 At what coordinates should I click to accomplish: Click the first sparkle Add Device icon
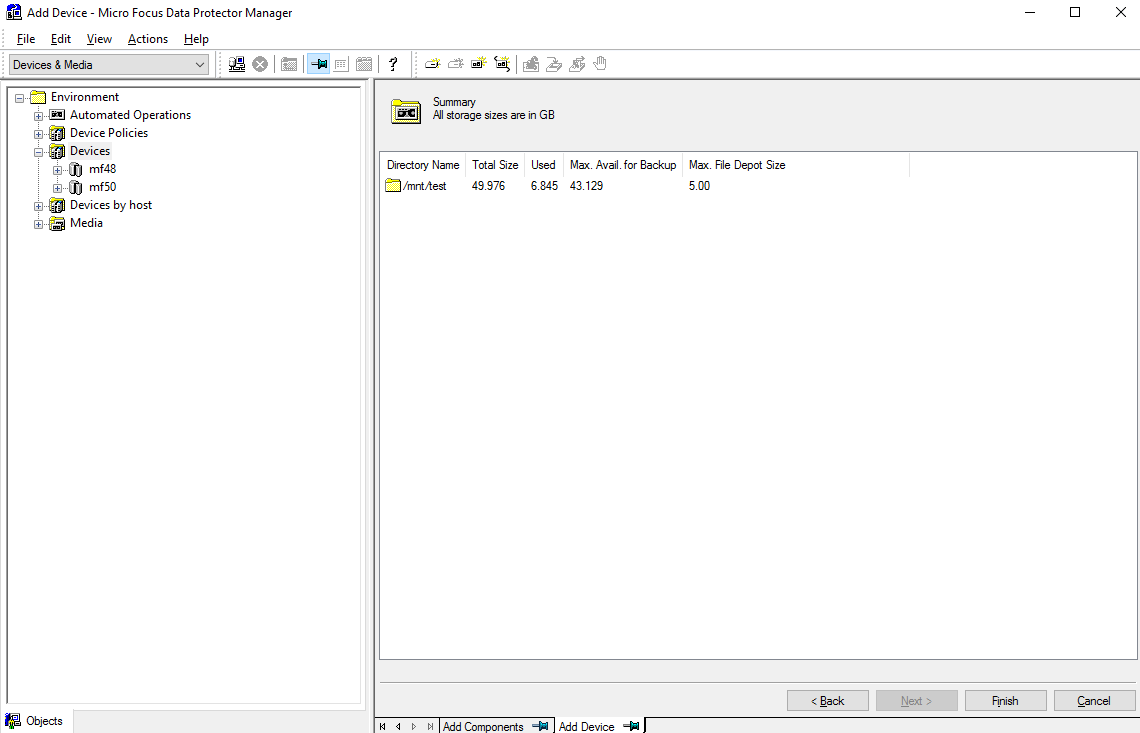point(433,64)
